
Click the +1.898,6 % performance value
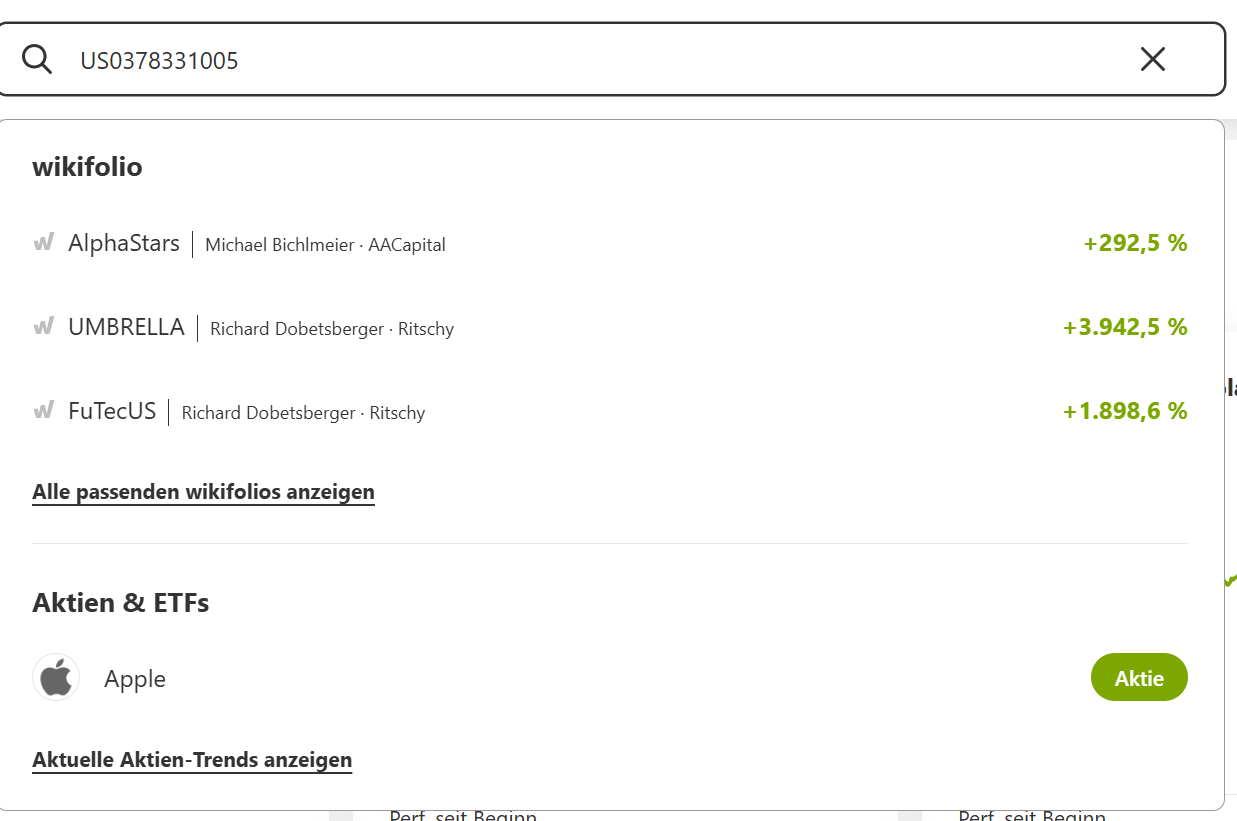pyautogui.click(x=1125, y=411)
